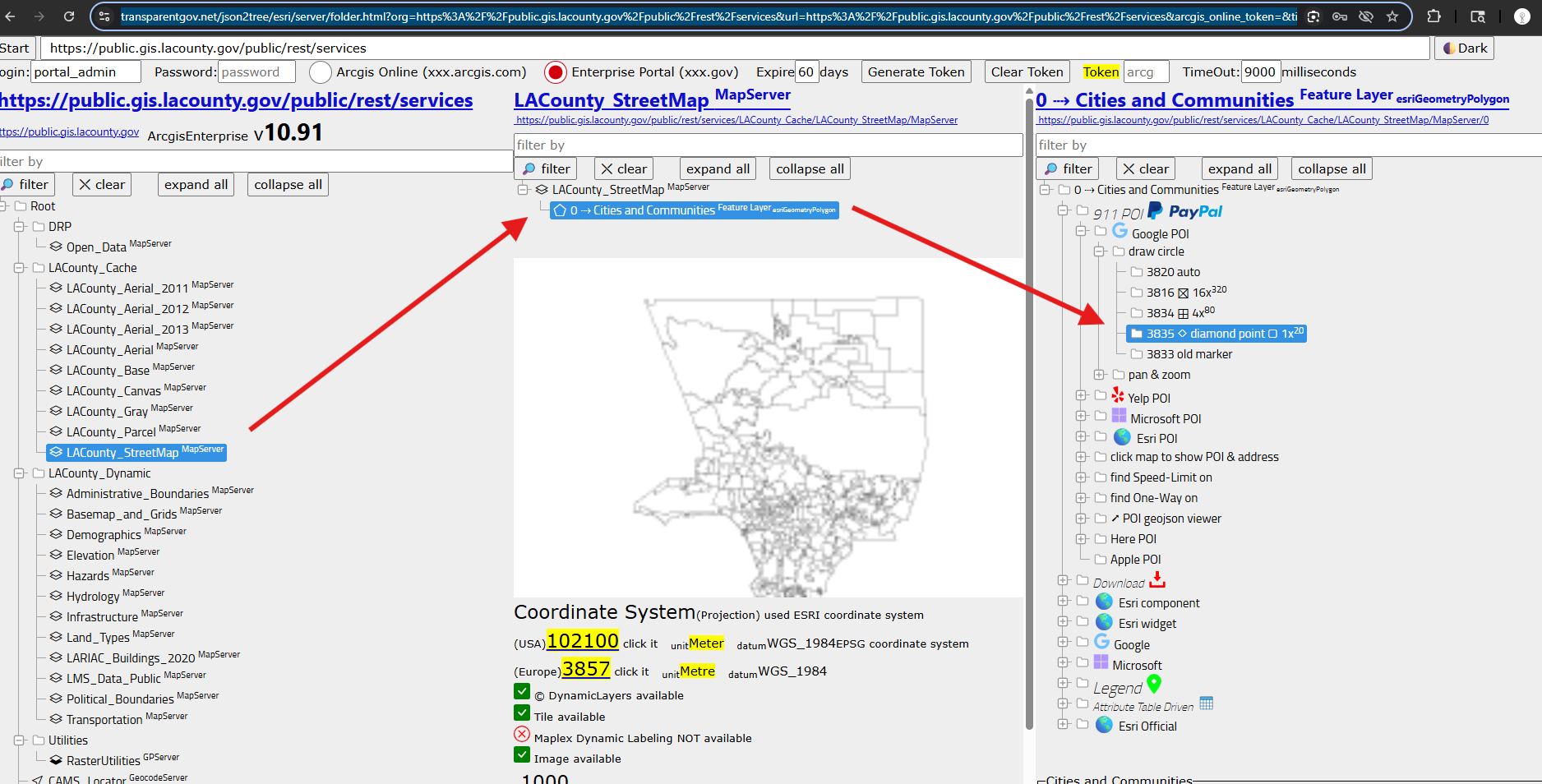Toggle the Tile available checkbox
Image resolution: width=1542 pixels, height=784 pixels.
click(x=522, y=713)
